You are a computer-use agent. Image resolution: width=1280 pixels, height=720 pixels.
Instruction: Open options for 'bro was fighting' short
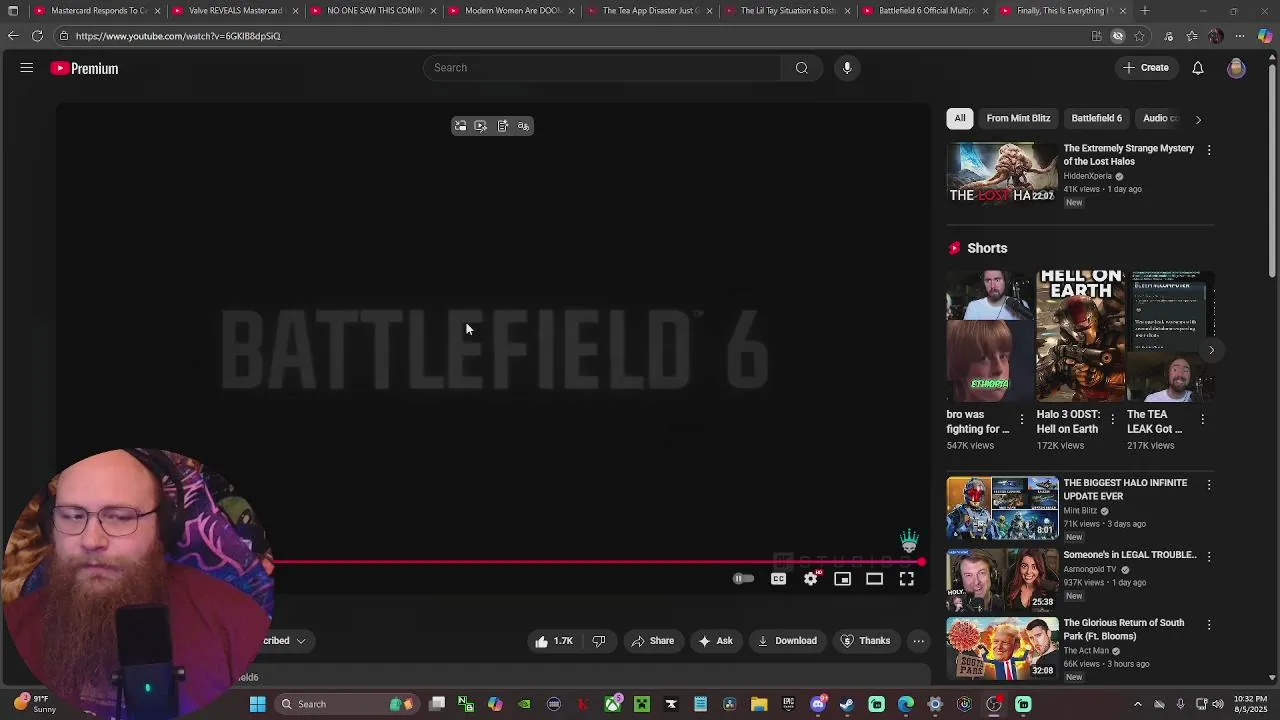click(x=1021, y=419)
